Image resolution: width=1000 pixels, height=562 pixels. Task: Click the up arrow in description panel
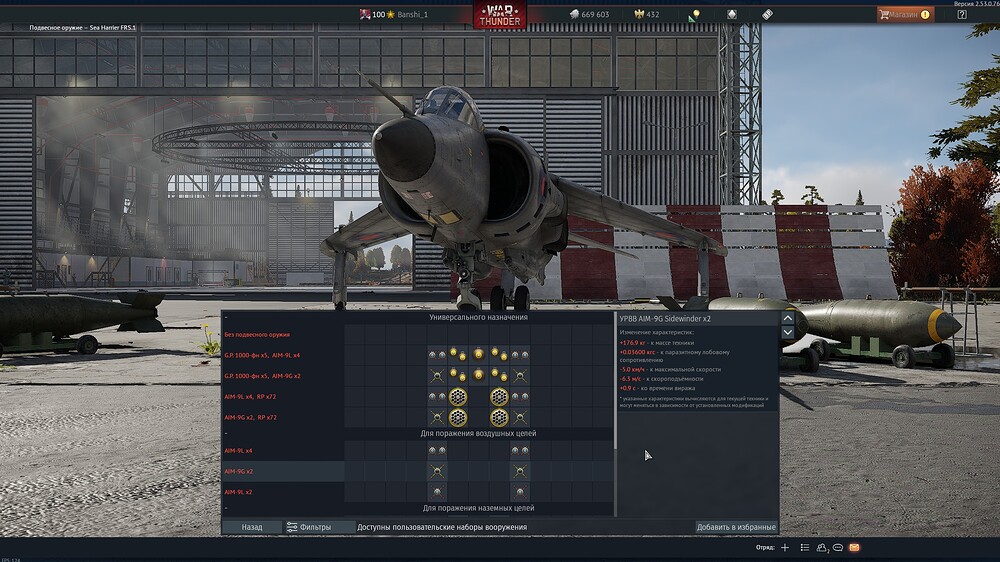[787, 319]
